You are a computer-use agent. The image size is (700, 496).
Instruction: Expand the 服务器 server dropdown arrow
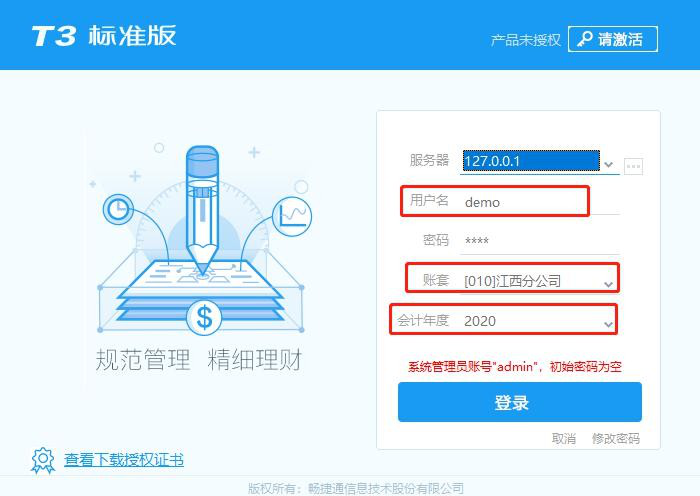(608, 164)
